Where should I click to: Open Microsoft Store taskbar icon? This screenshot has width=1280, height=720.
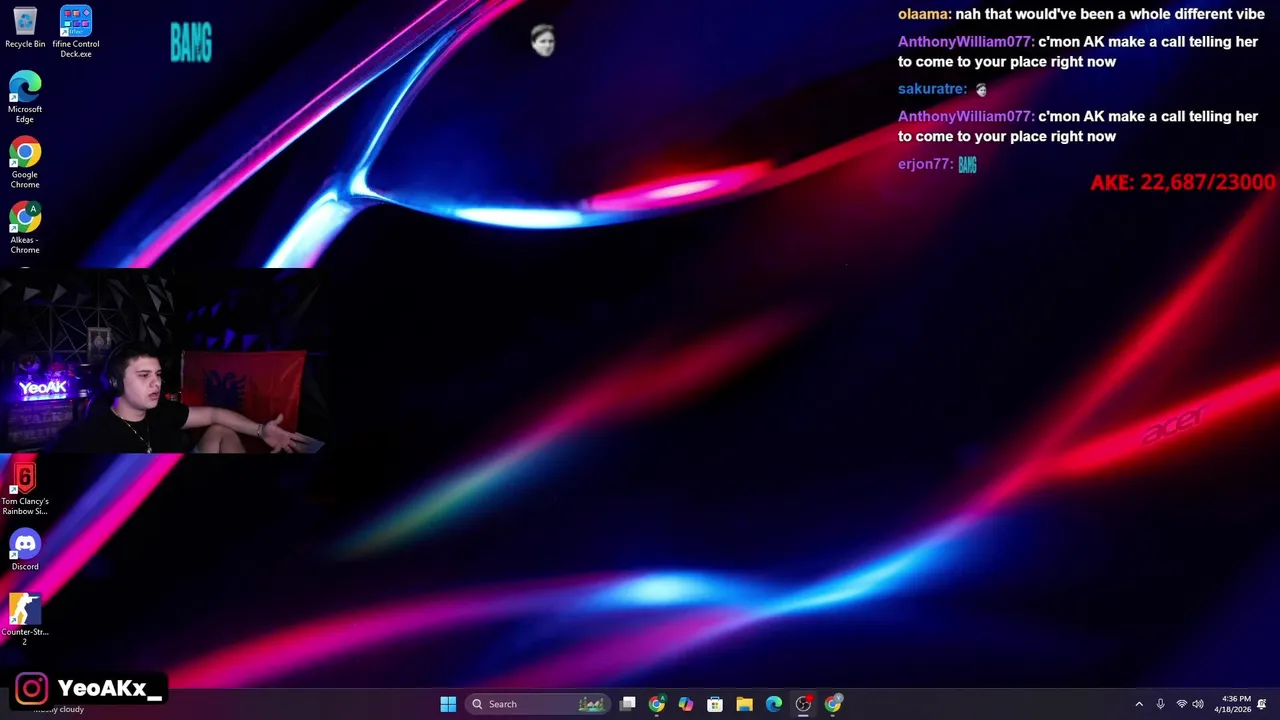715,704
